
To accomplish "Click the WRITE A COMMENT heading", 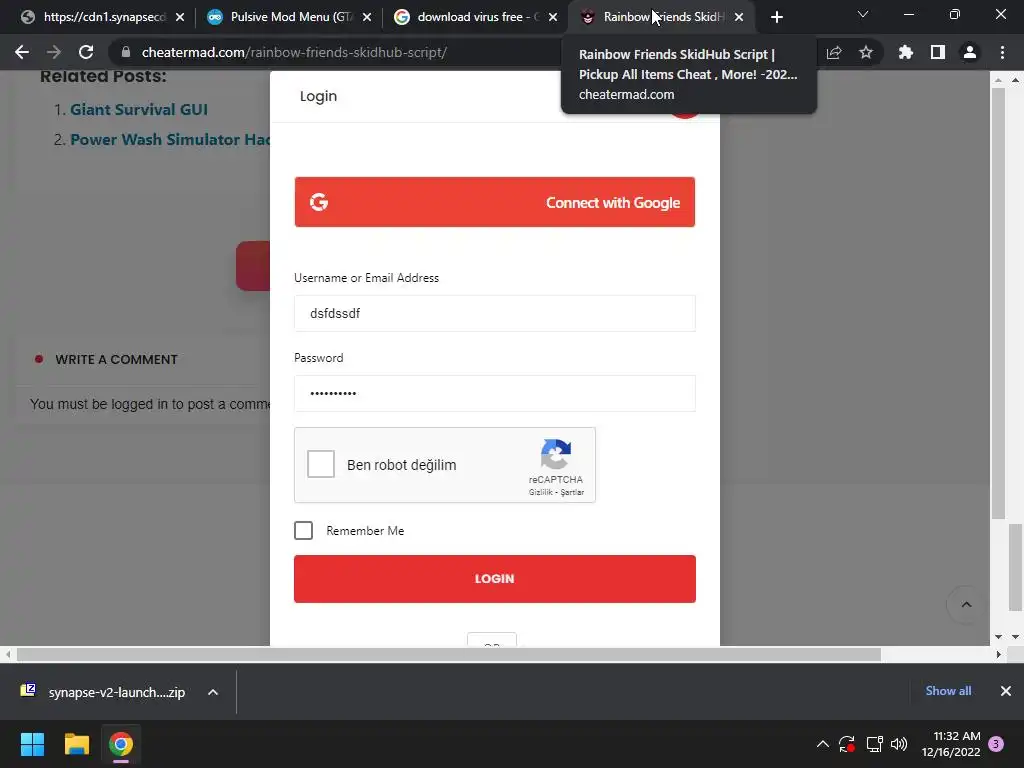I will pos(116,360).
